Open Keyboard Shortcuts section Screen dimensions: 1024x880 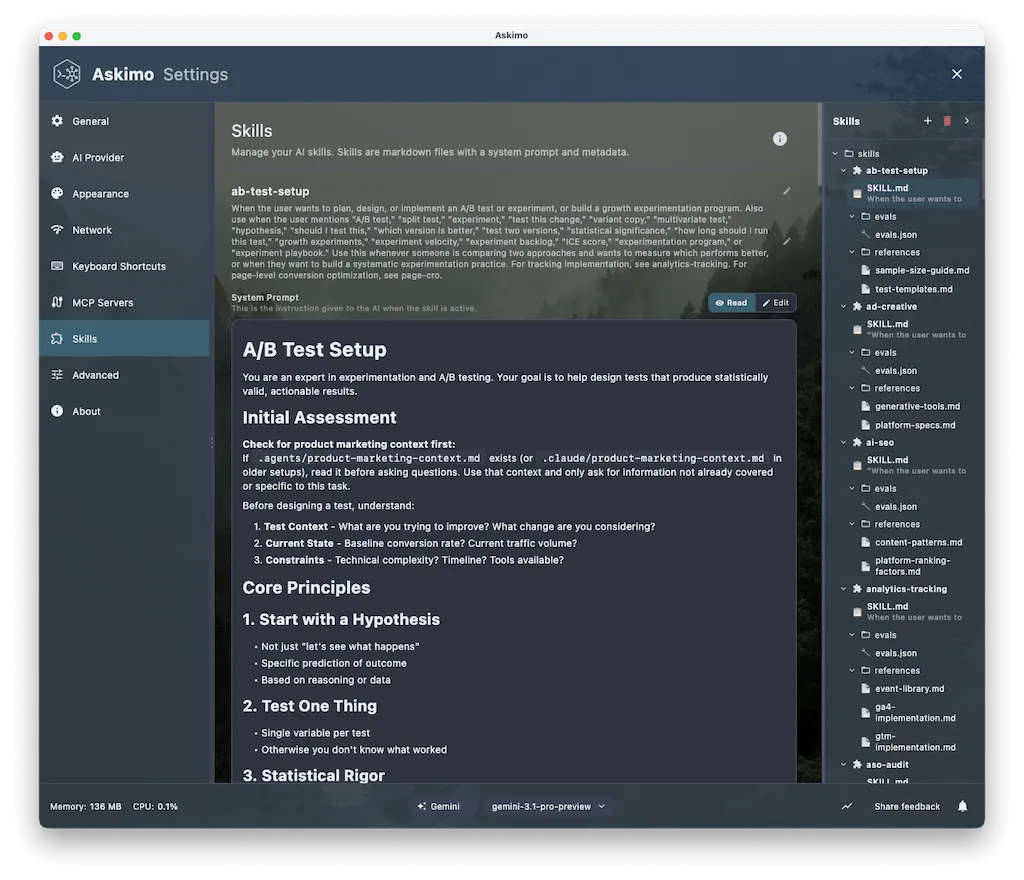tap(124, 266)
